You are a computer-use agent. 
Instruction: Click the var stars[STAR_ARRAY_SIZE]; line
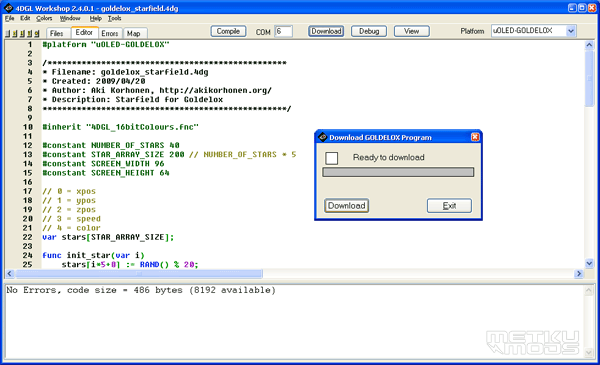click(x=108, y=237)
